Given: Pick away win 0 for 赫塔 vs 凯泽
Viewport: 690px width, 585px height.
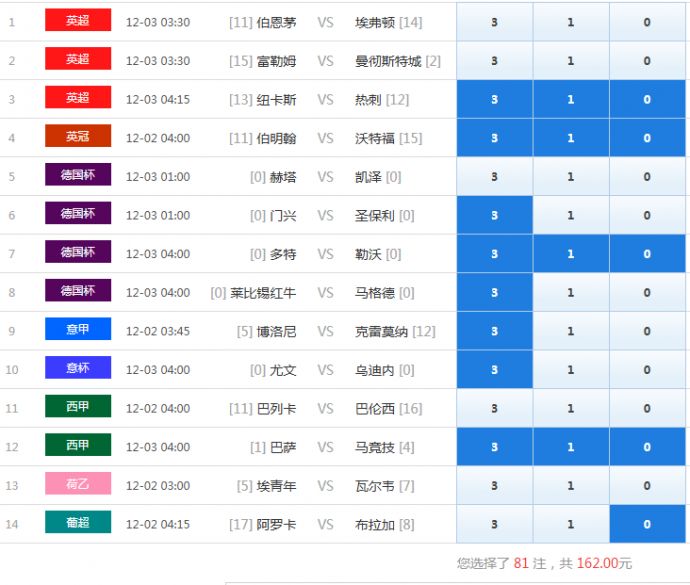Looking at the screenshot, I should point(647,177).
